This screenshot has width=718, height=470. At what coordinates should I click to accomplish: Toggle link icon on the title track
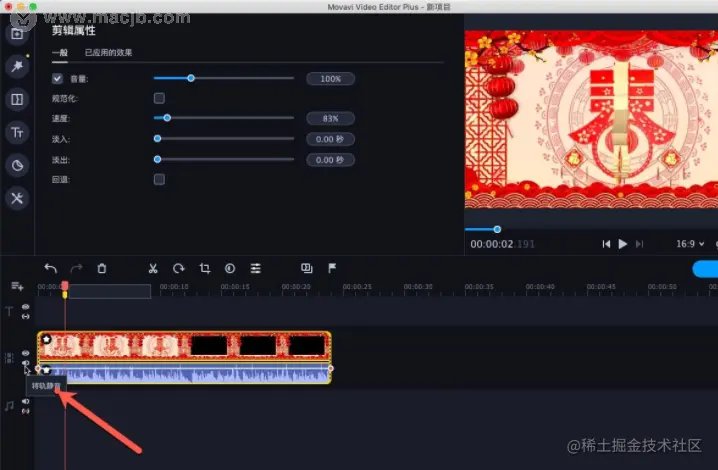[26, 317]
